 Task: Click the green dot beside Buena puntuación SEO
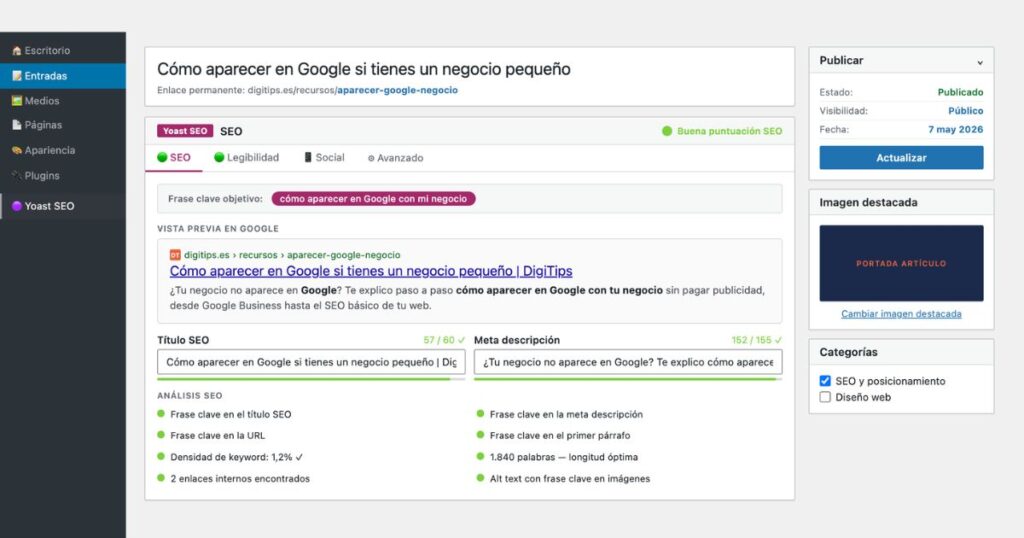tap(667, 131)
